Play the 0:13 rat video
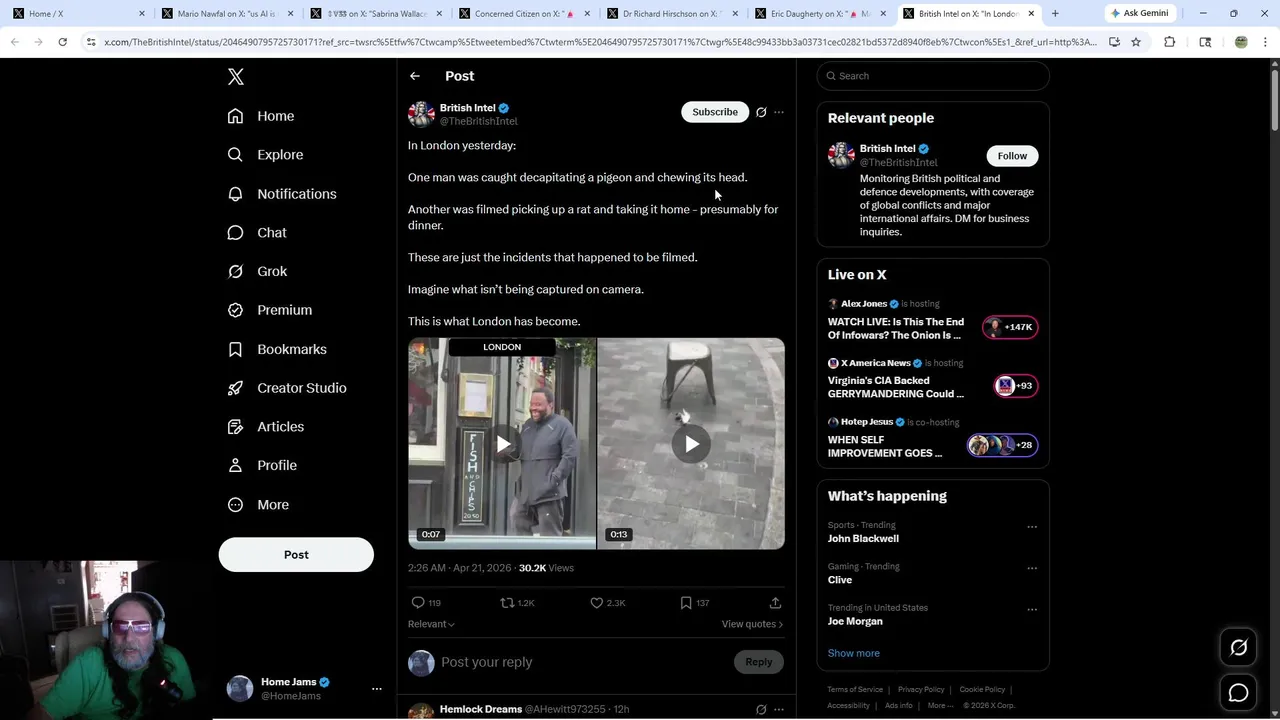Screen dimensions: 1280x720 [691, 444]
